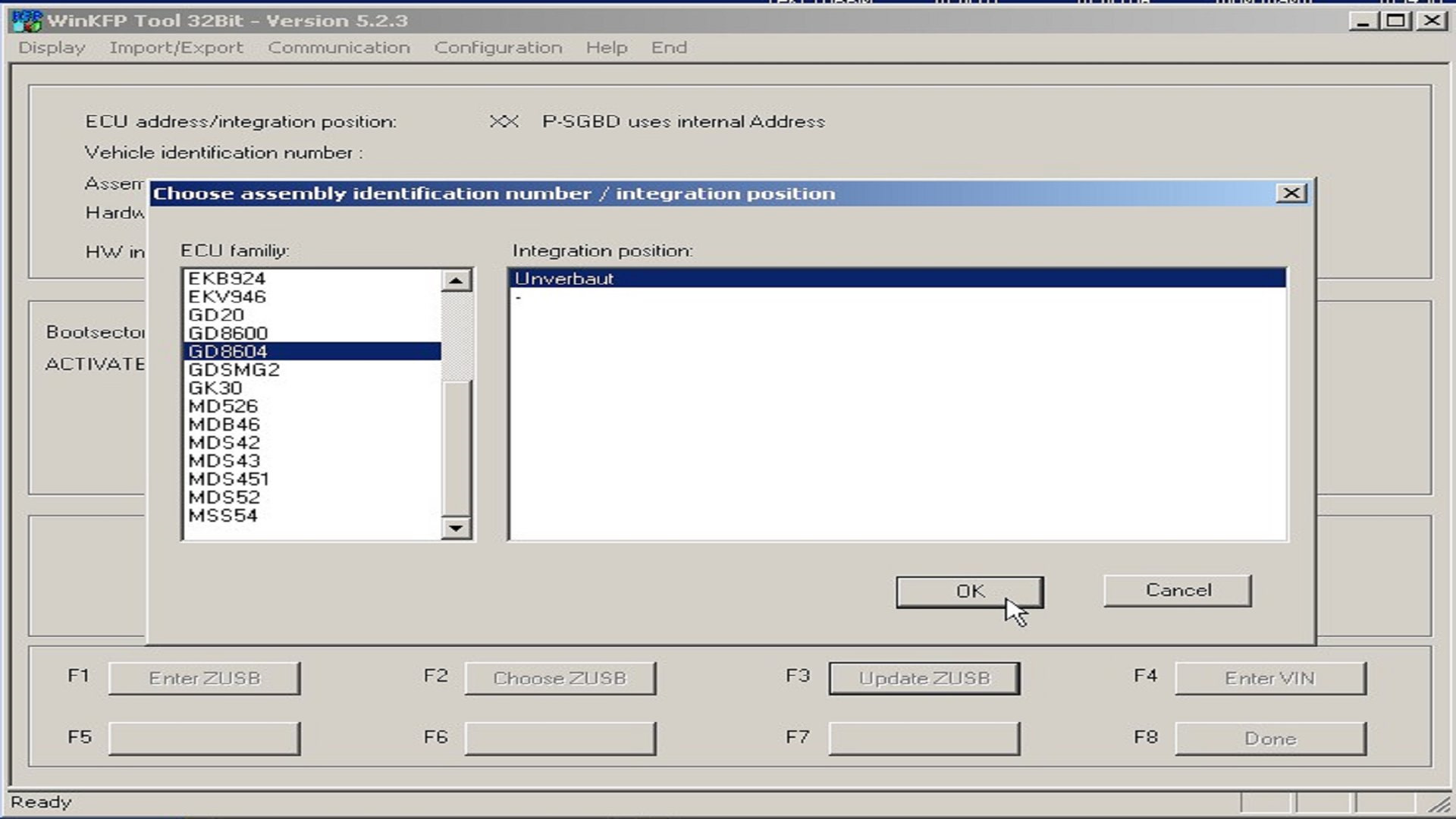Click the F4 Enter VIN button
This screenshot has height=819, width=1456.
pos(1269,677)
